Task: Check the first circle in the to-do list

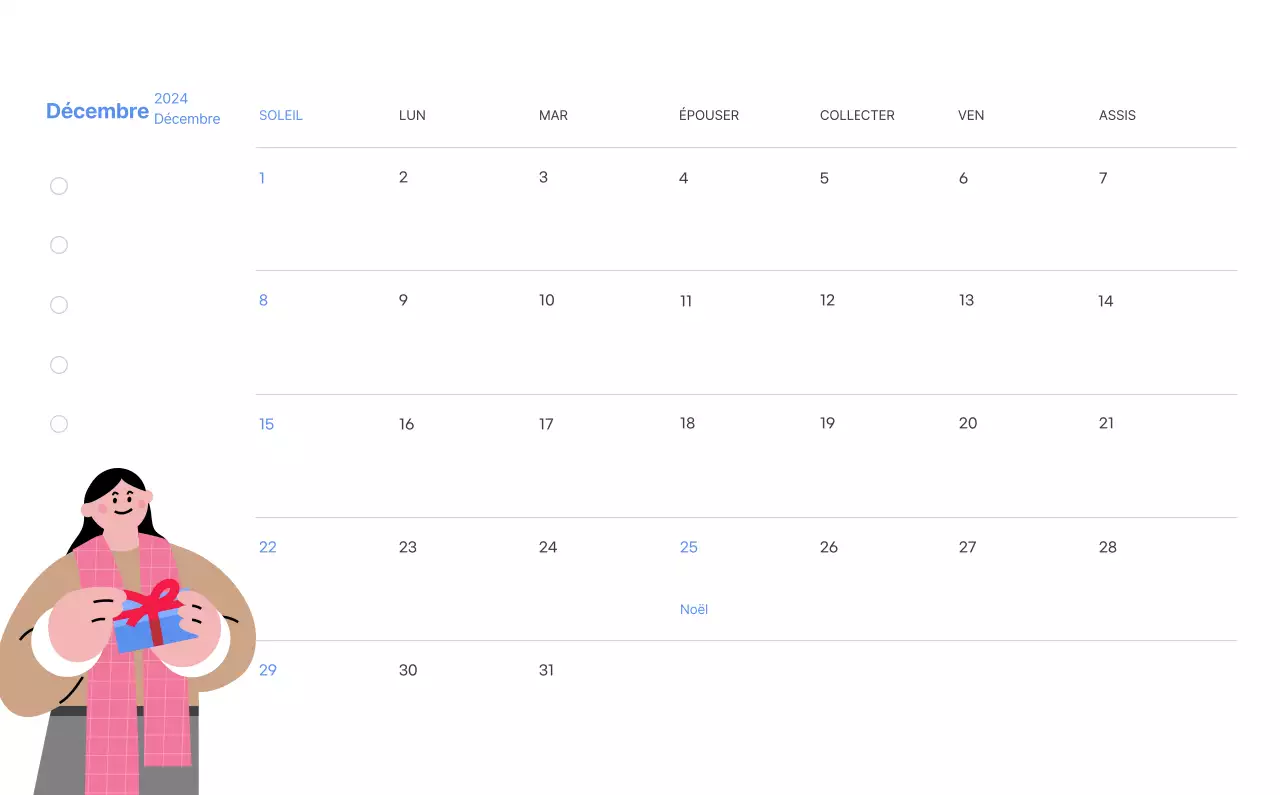Action: click(x=59, y=186)
